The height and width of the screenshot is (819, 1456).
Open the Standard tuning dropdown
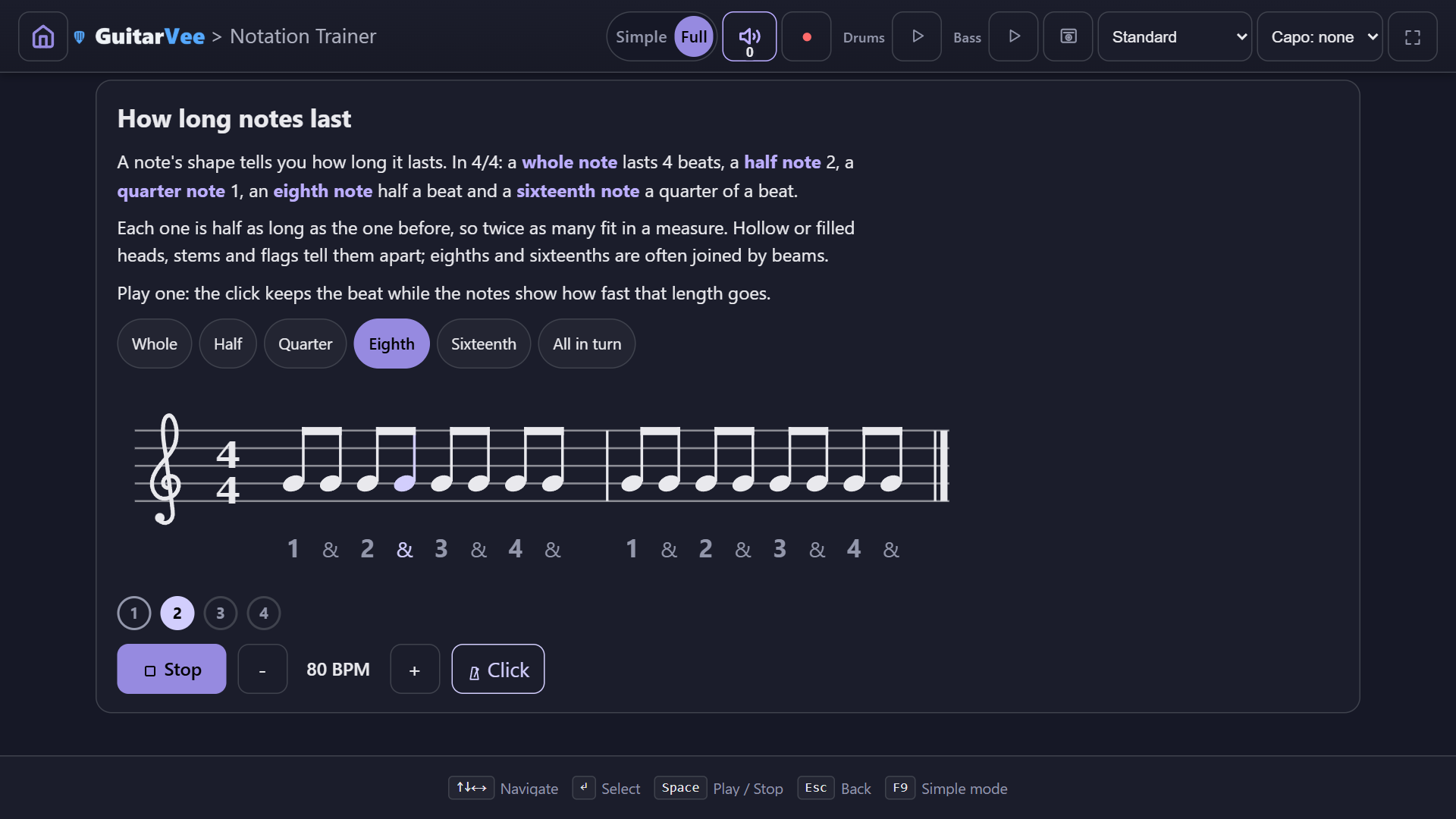click(x=1175, y=36)
